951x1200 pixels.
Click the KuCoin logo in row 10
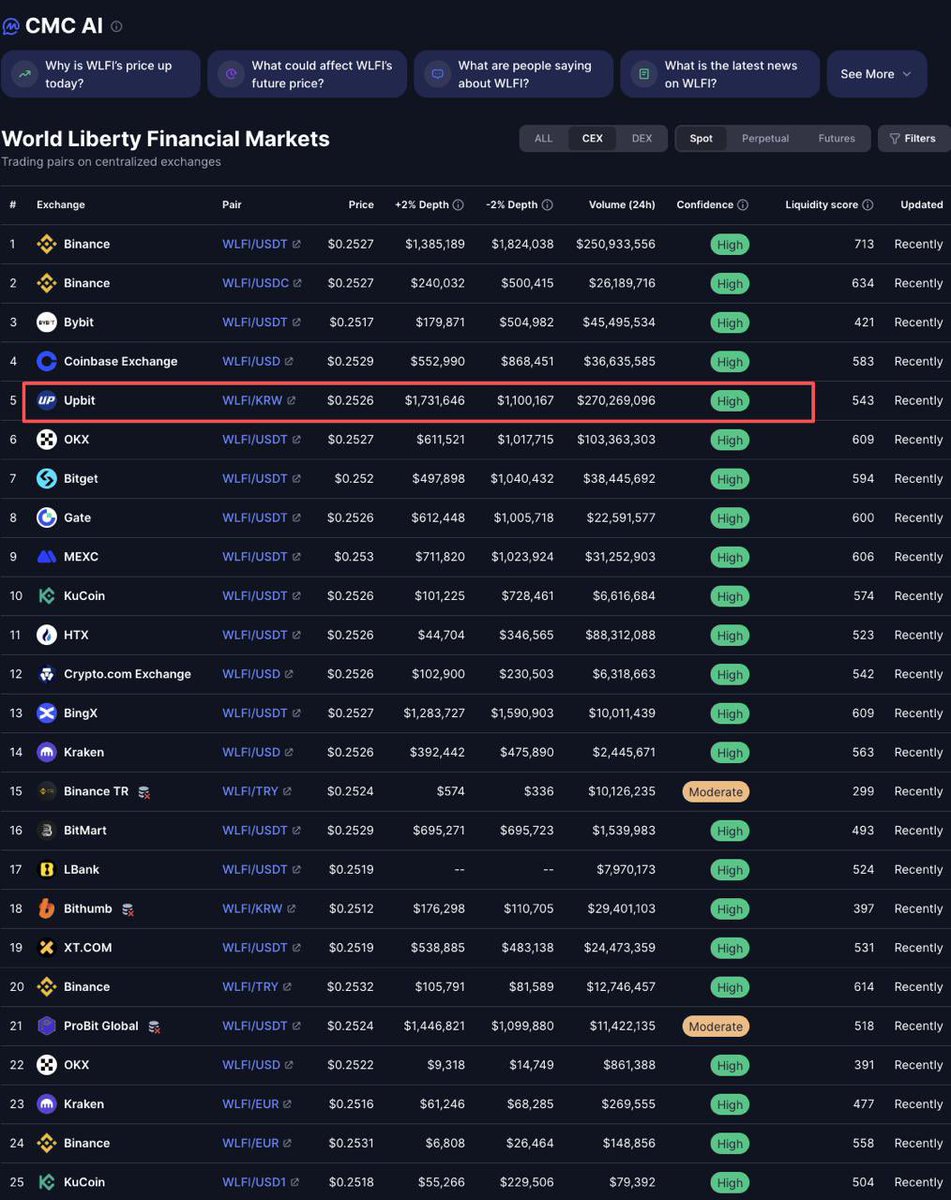point(47,595)
